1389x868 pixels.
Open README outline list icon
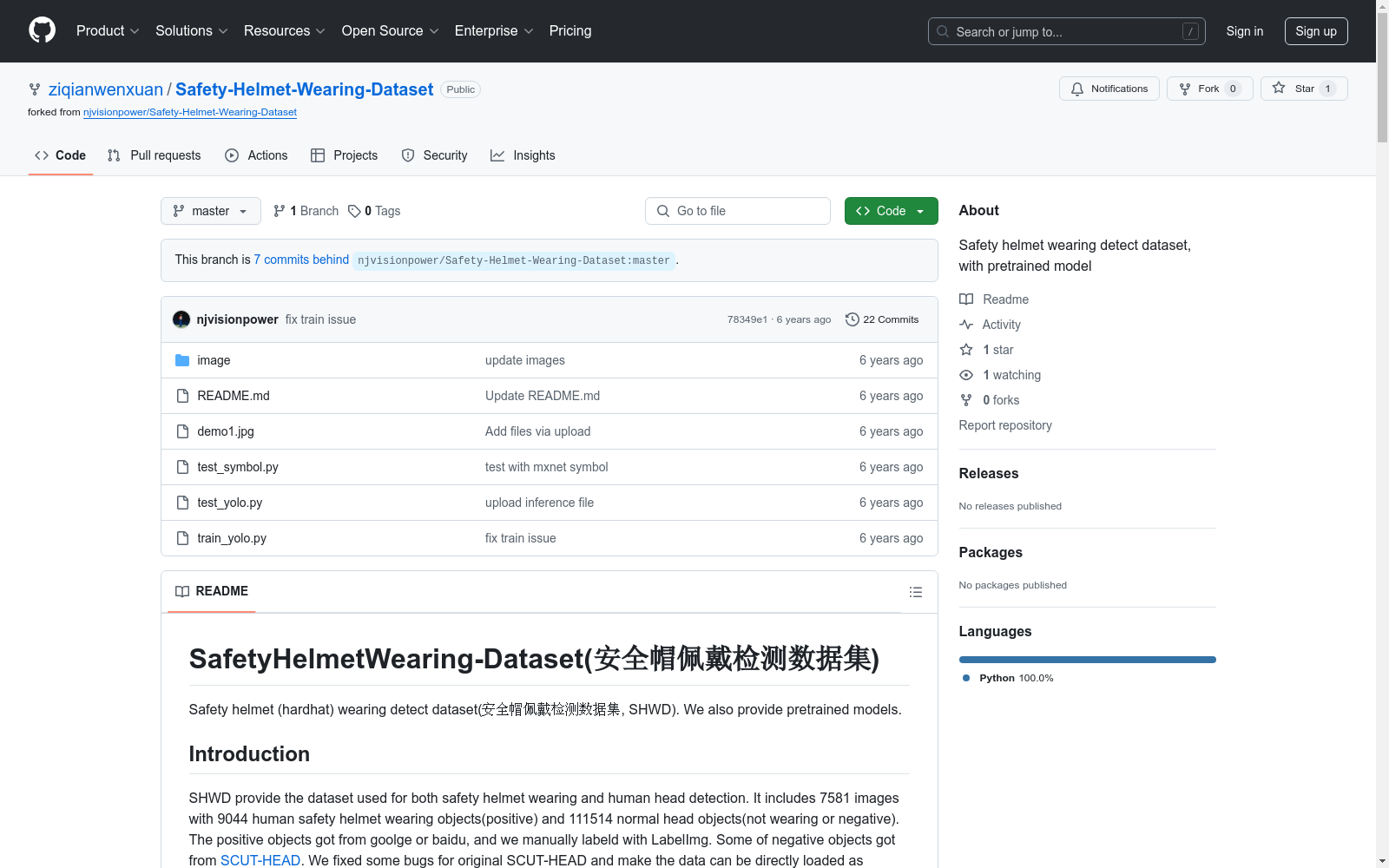tap(915, 592)
